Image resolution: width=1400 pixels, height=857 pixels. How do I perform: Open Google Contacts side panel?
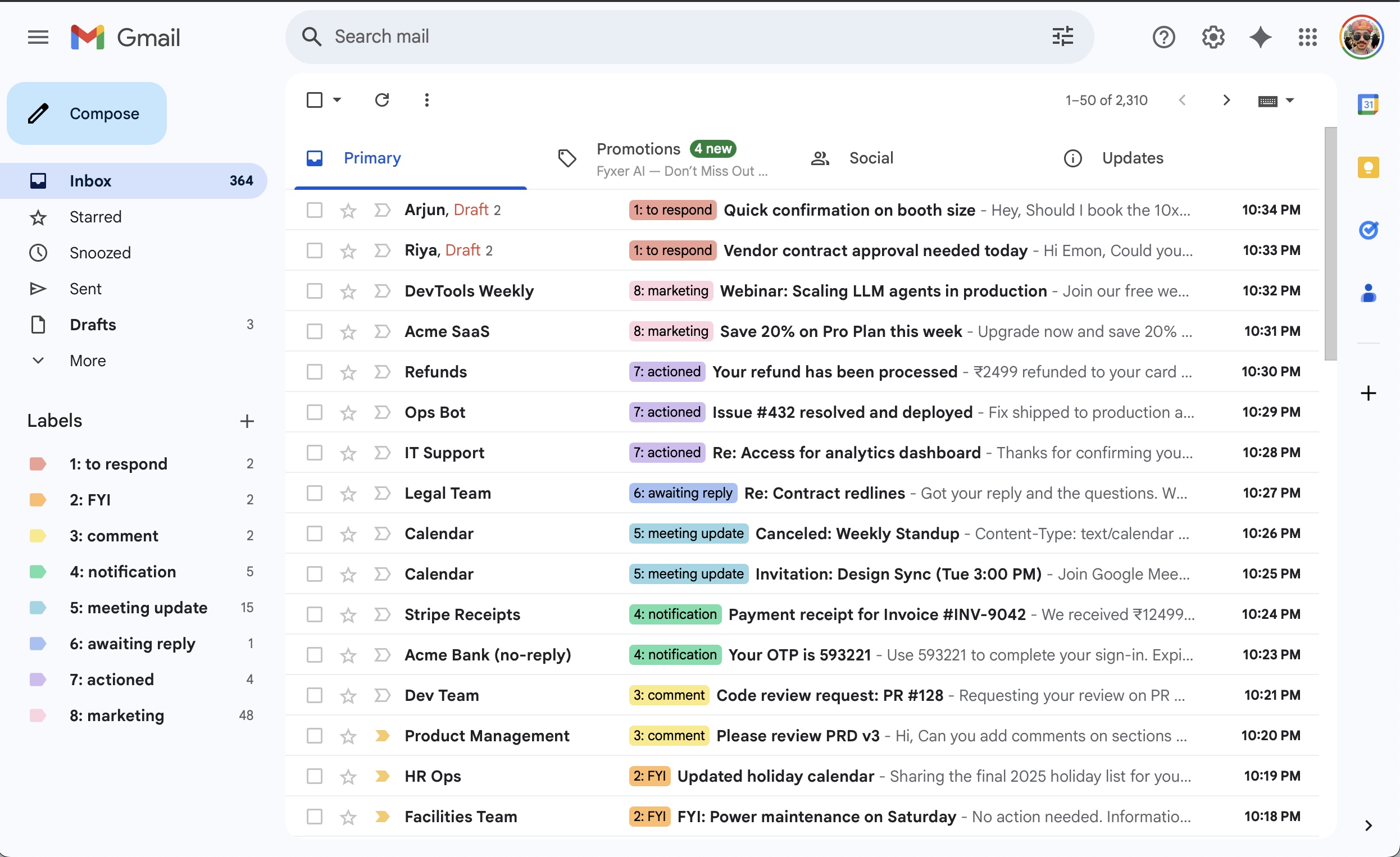[1369, 293]
